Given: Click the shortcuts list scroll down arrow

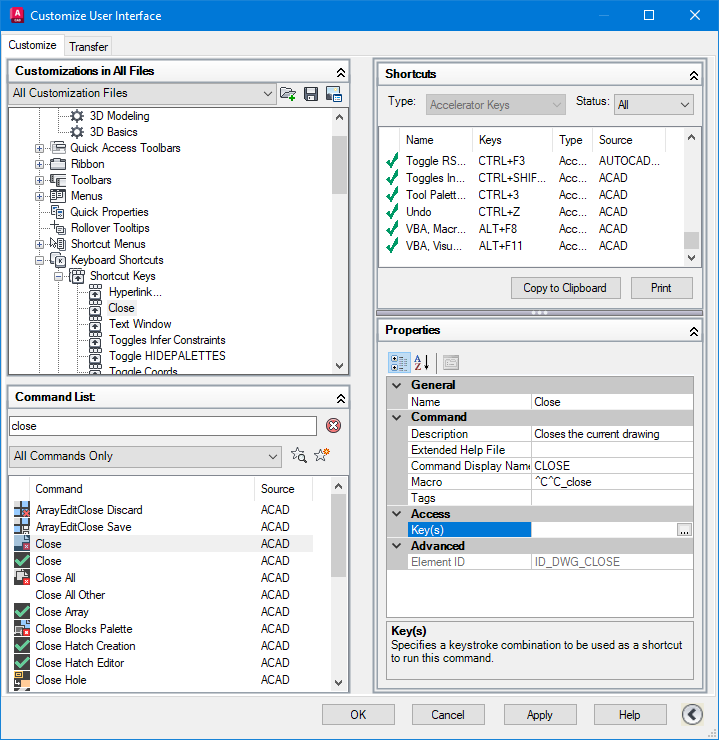Looking at the screenshot, I should (692, 258).
